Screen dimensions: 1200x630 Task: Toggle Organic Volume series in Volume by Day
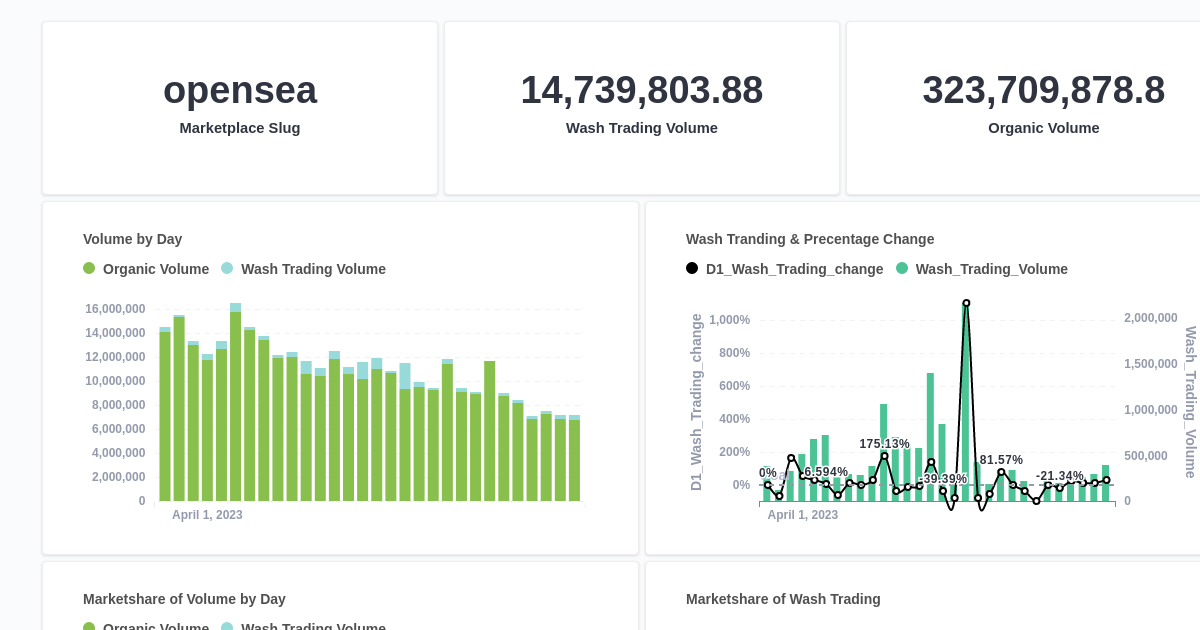pyautogui.click(x=146, y=269)
